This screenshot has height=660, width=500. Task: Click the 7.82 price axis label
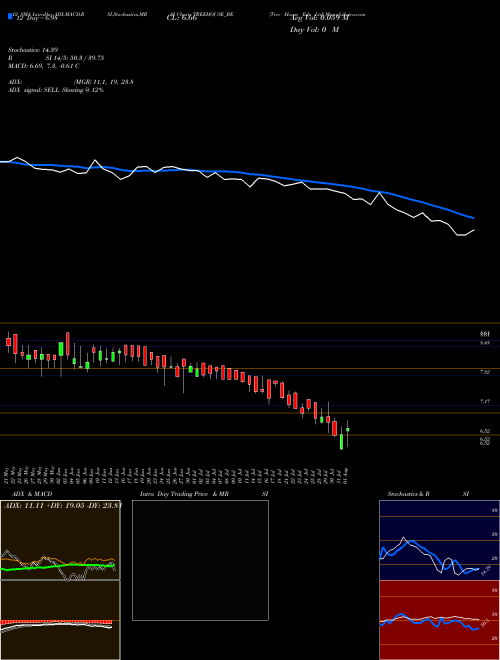click(485, 372)
